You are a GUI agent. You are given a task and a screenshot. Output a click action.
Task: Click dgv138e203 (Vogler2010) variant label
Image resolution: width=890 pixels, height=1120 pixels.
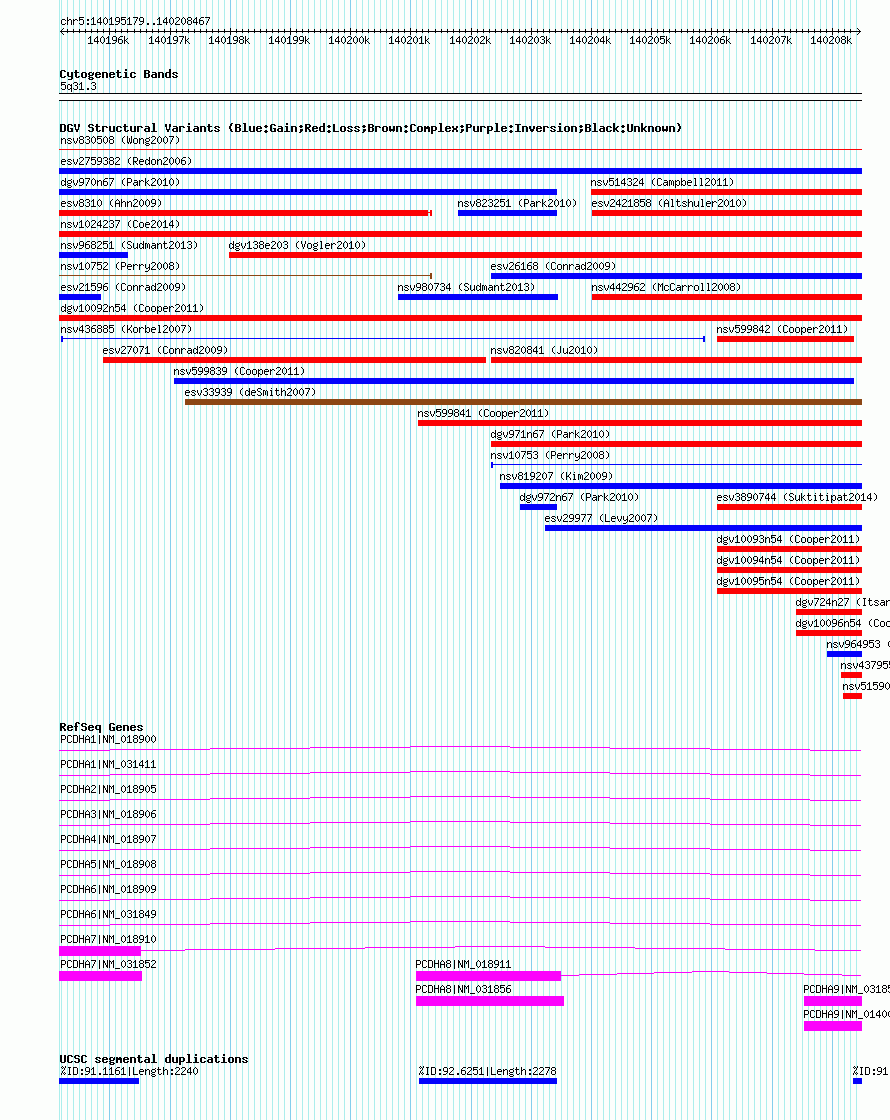(297, 245)
